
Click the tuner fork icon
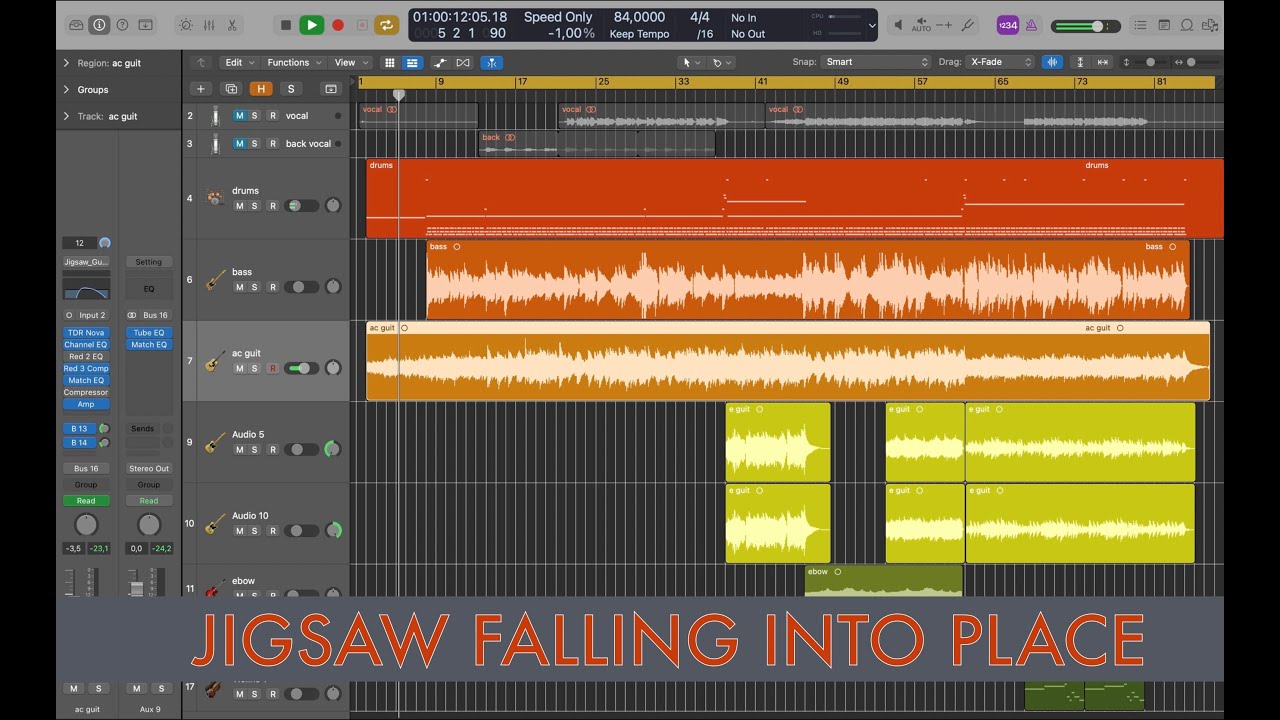tap(967, 25)
